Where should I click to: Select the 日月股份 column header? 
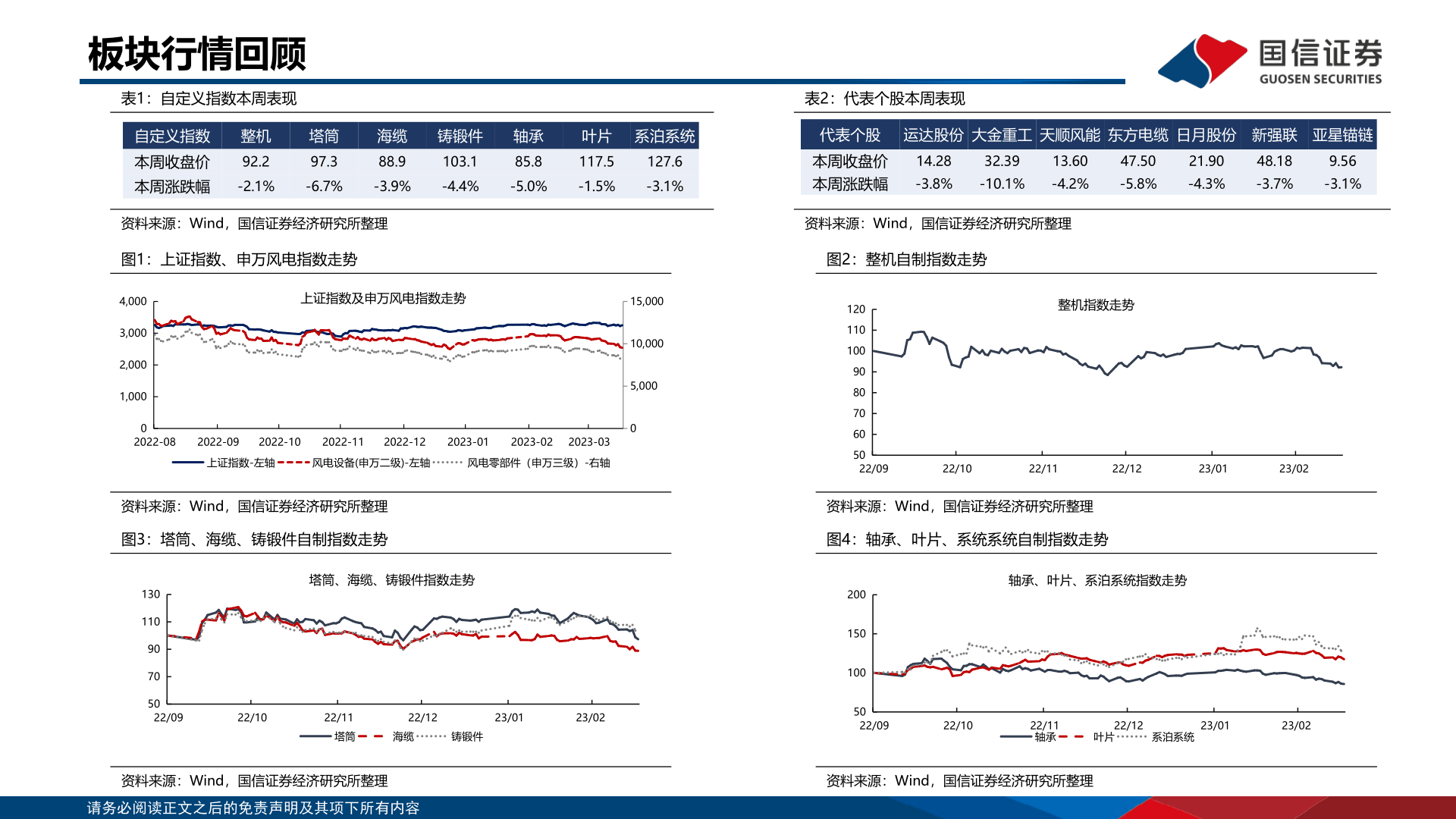[x=1207, y=135]
